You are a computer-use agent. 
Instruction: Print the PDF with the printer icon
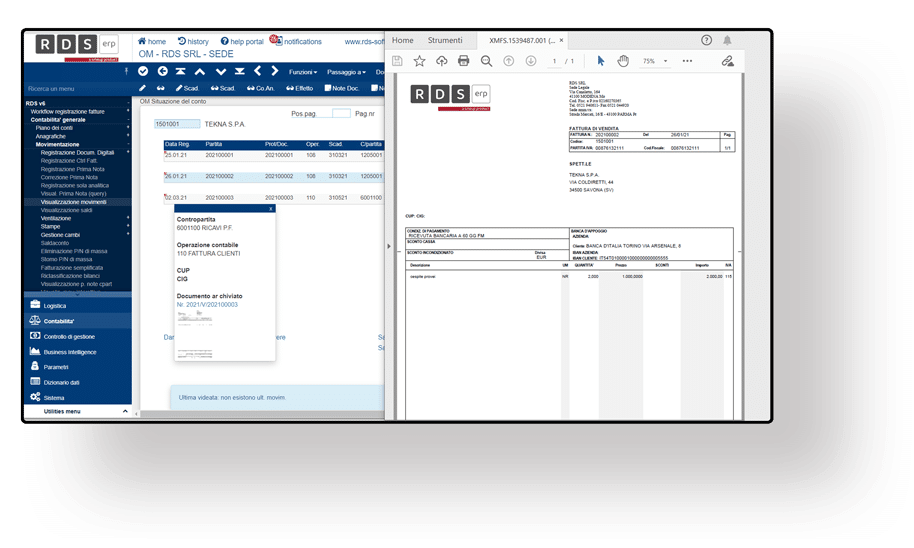(x=463, y=61)
